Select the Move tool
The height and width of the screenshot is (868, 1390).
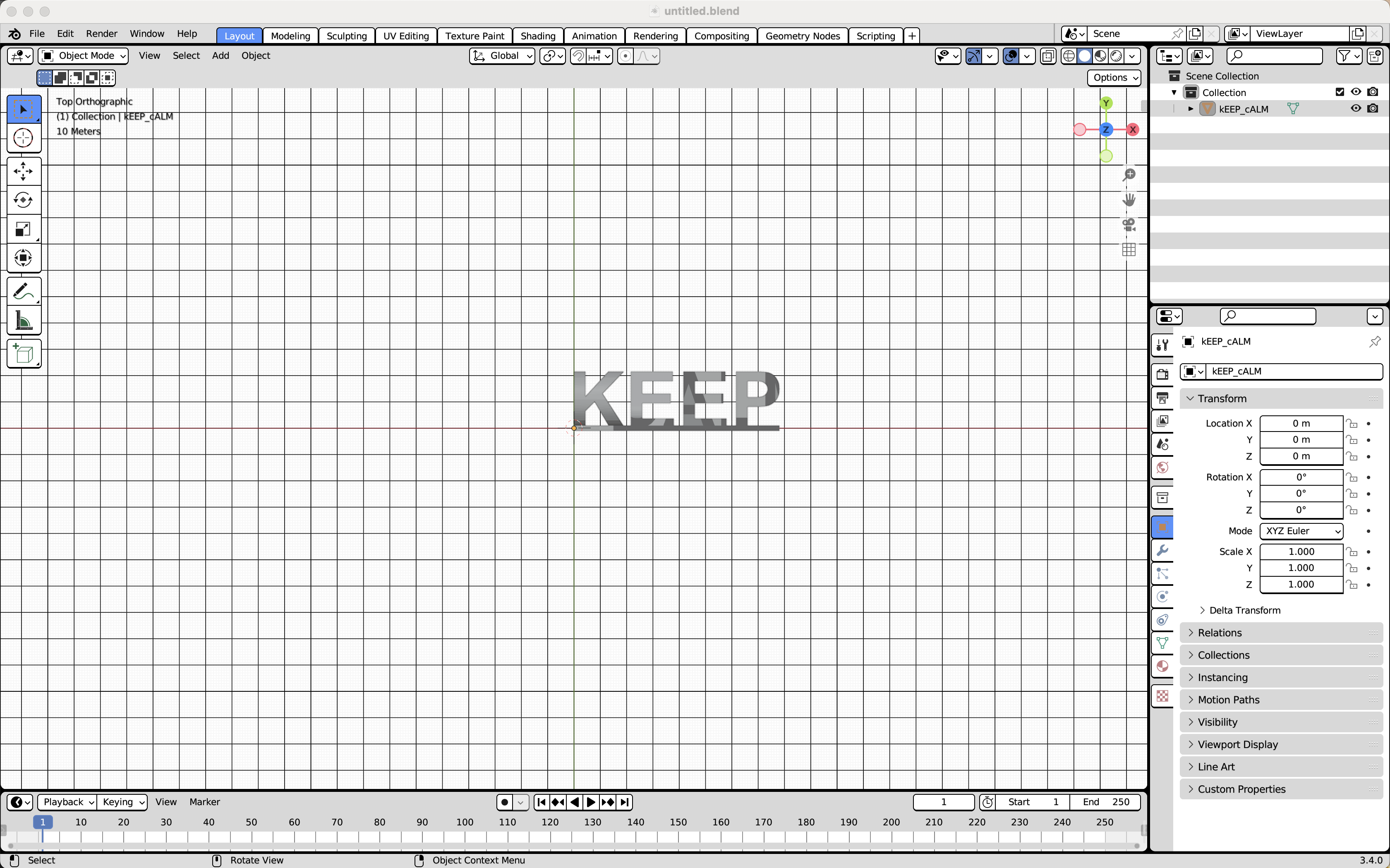[24, 171]
